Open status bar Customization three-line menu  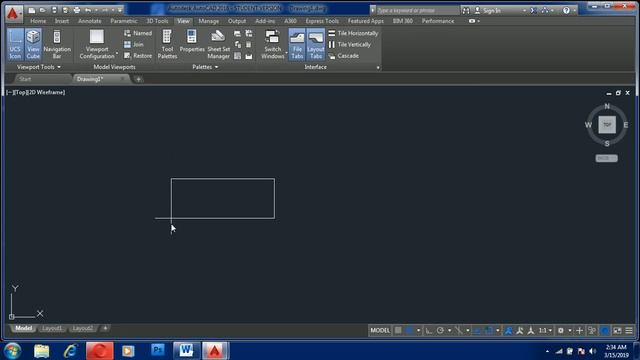coord(629,330)
